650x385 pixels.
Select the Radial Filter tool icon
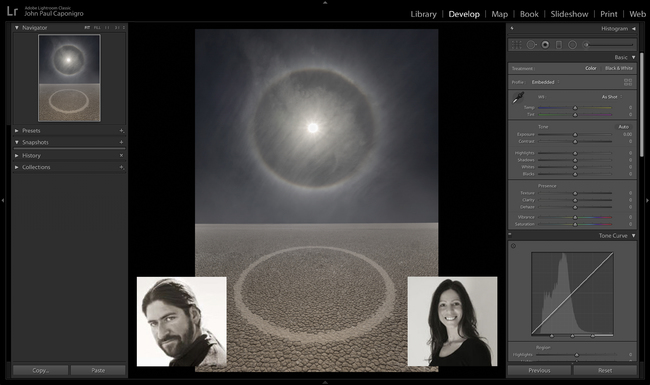pos(572,45)
